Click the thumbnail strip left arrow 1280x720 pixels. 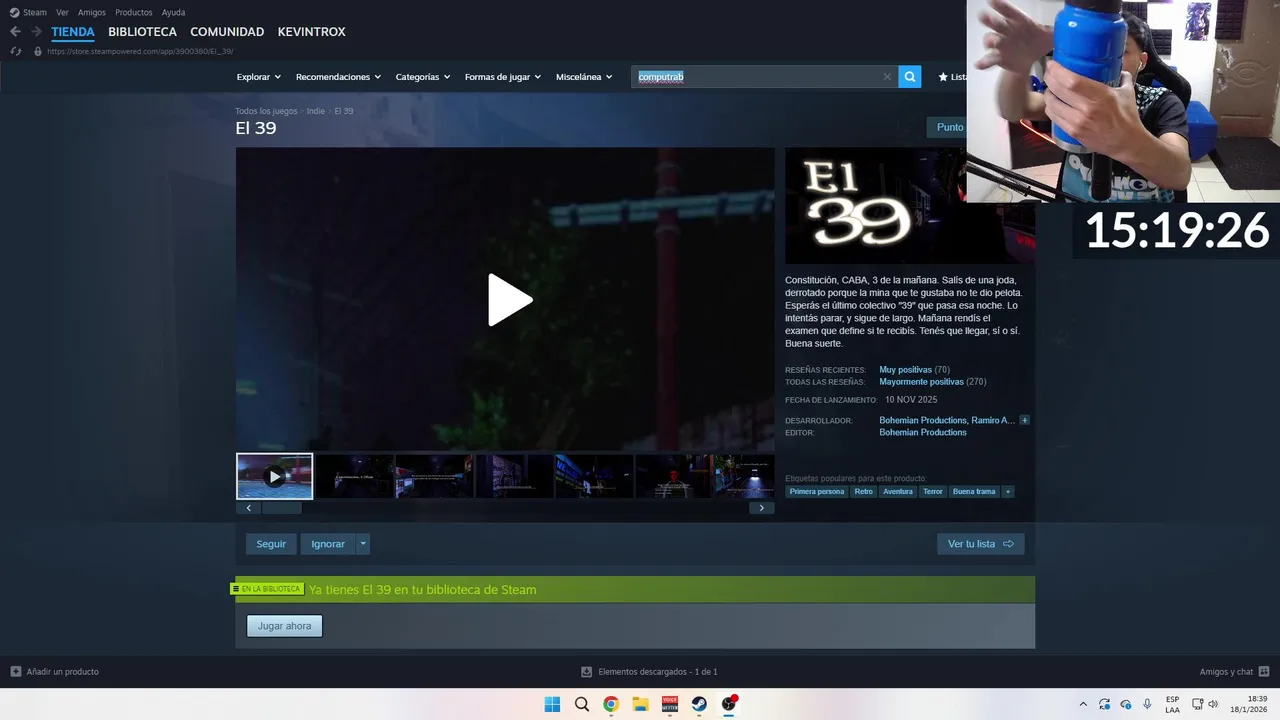(248, 508)
